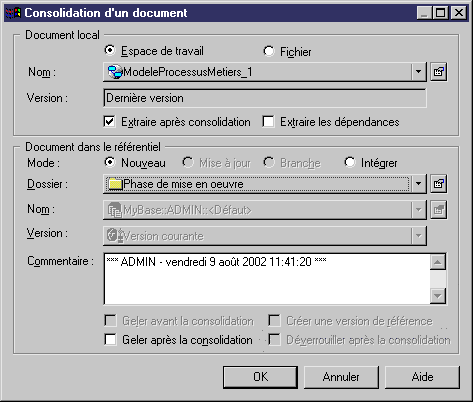
Task: Click the application icon in title bar
Action: pyautogui.click(x=13, y=13)
